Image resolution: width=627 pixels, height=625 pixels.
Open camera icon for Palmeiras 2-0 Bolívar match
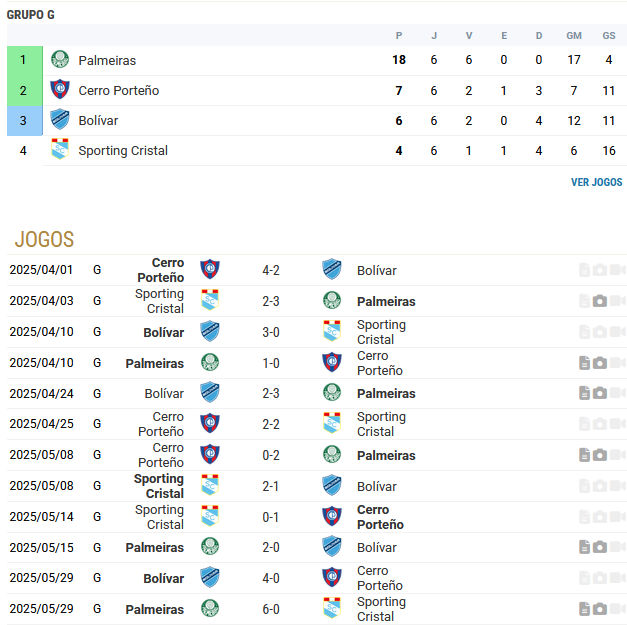[599, 547]
